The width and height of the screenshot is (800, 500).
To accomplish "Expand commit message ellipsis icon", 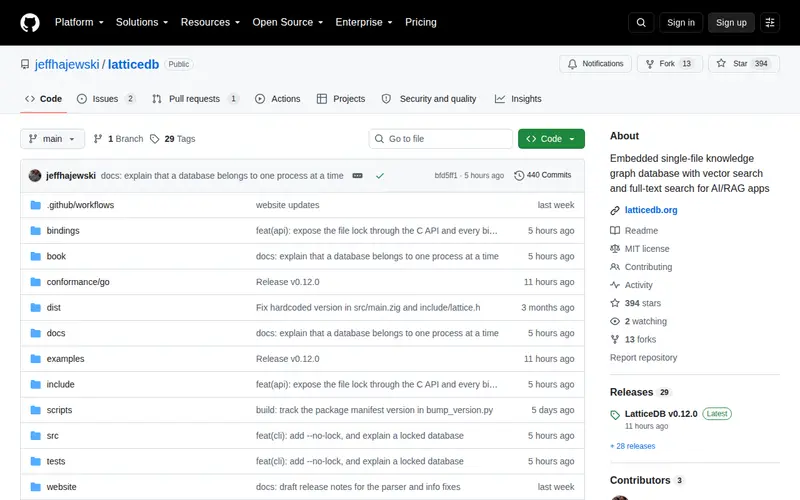I will 357,176.
